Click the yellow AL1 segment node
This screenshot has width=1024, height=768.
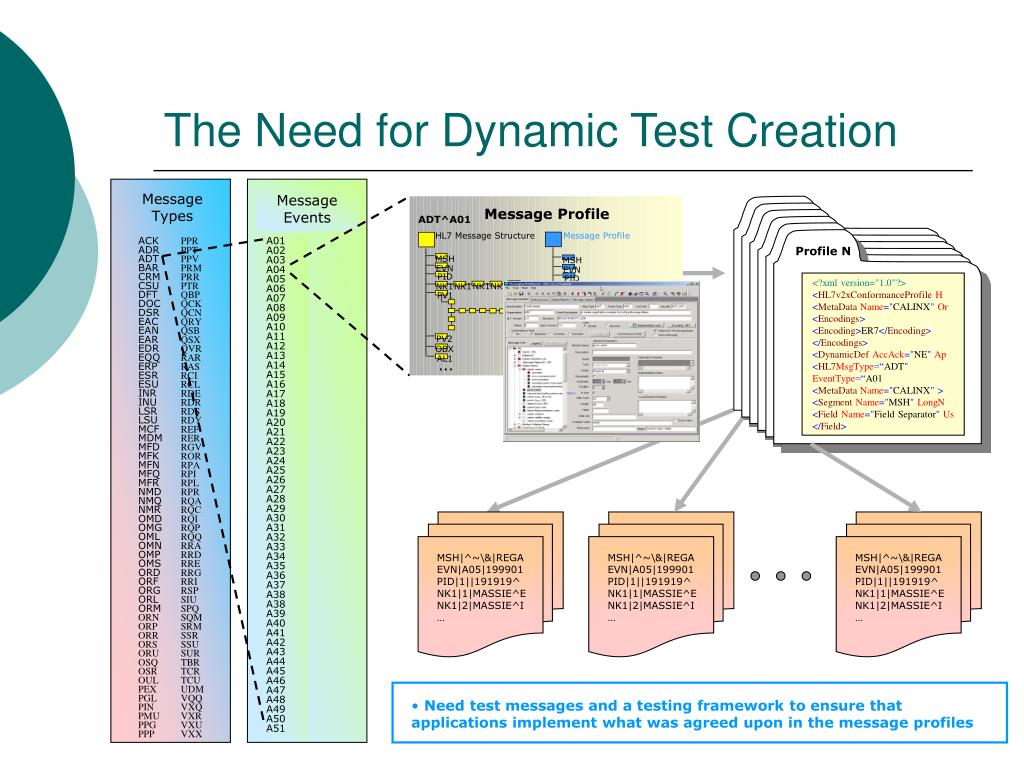tap(443, 358)
